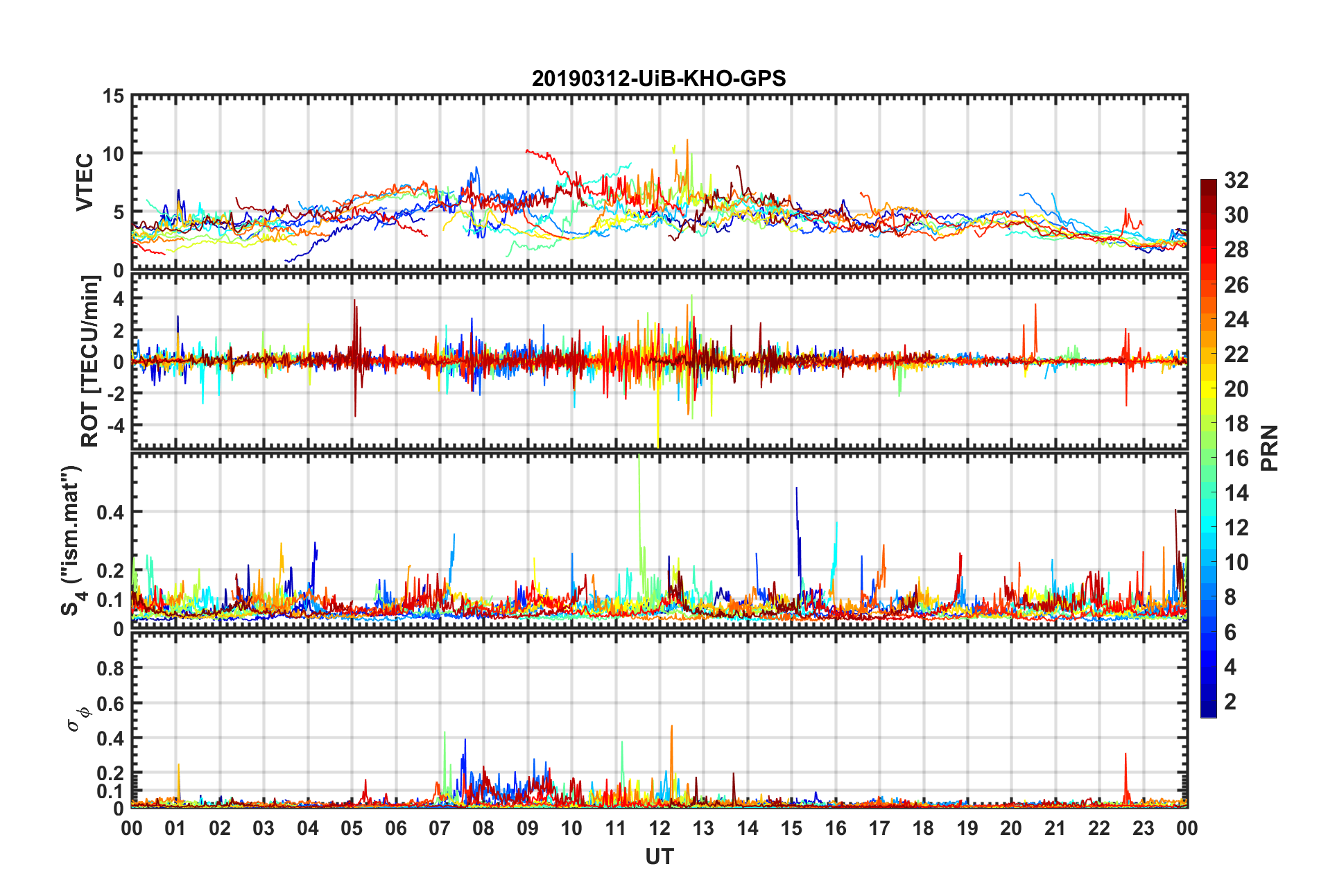The width and height of the screenshot is (1319, 896).
Task: Click sigma phi axis tick label 0.8
Action: pos(110,669)
